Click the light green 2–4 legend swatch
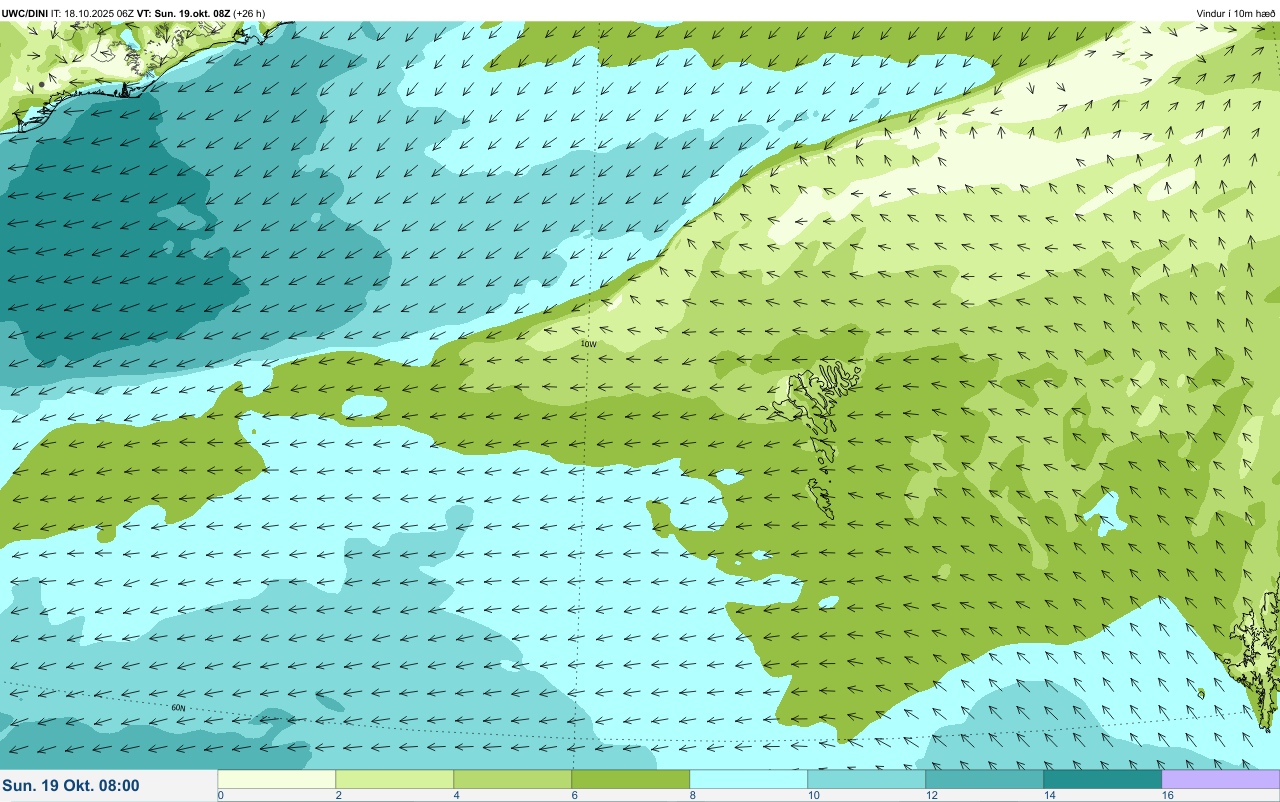 [x=395, y=779]
